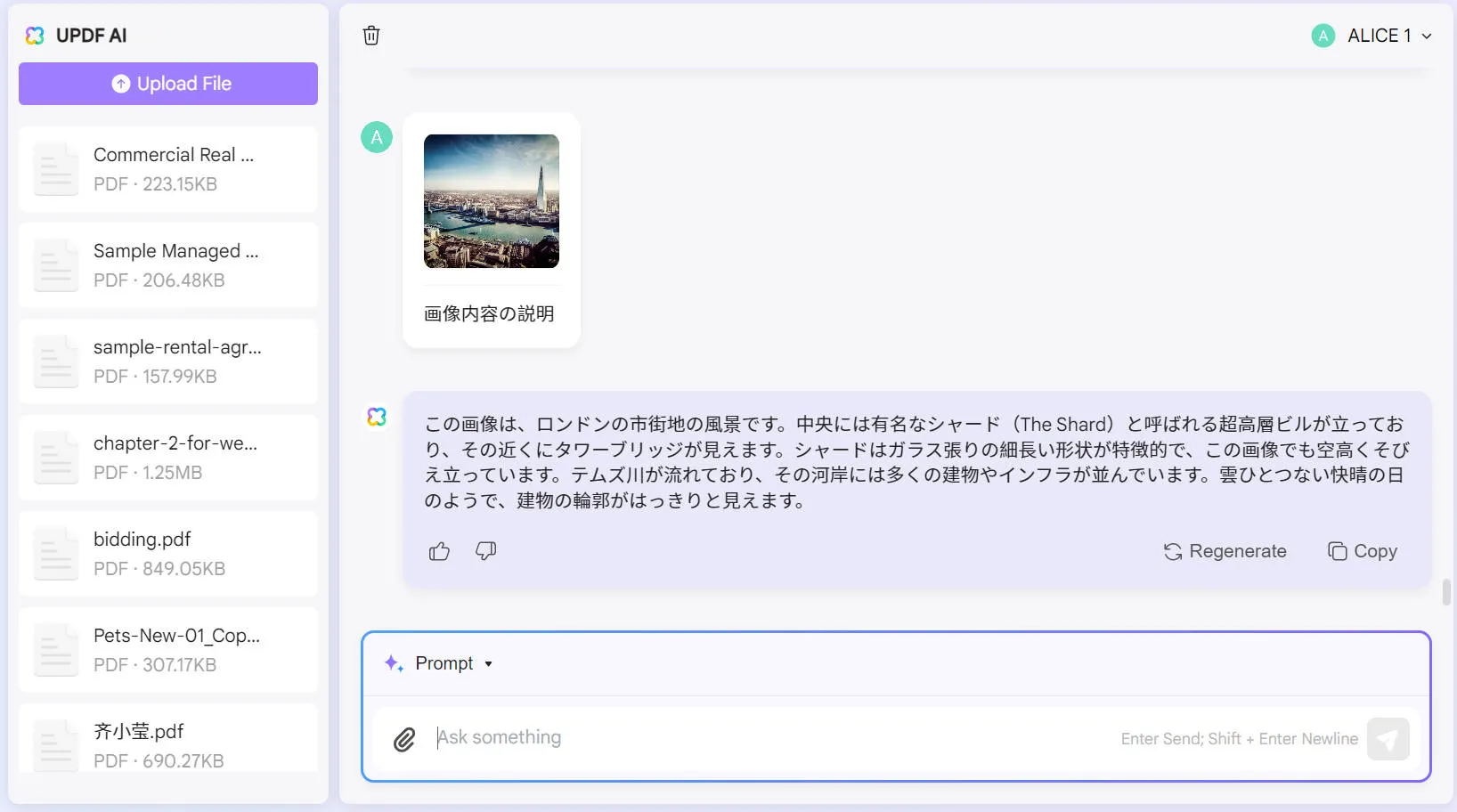
Task: Click the document icon beside sample-rental-agr
Action: click(56, 361)
